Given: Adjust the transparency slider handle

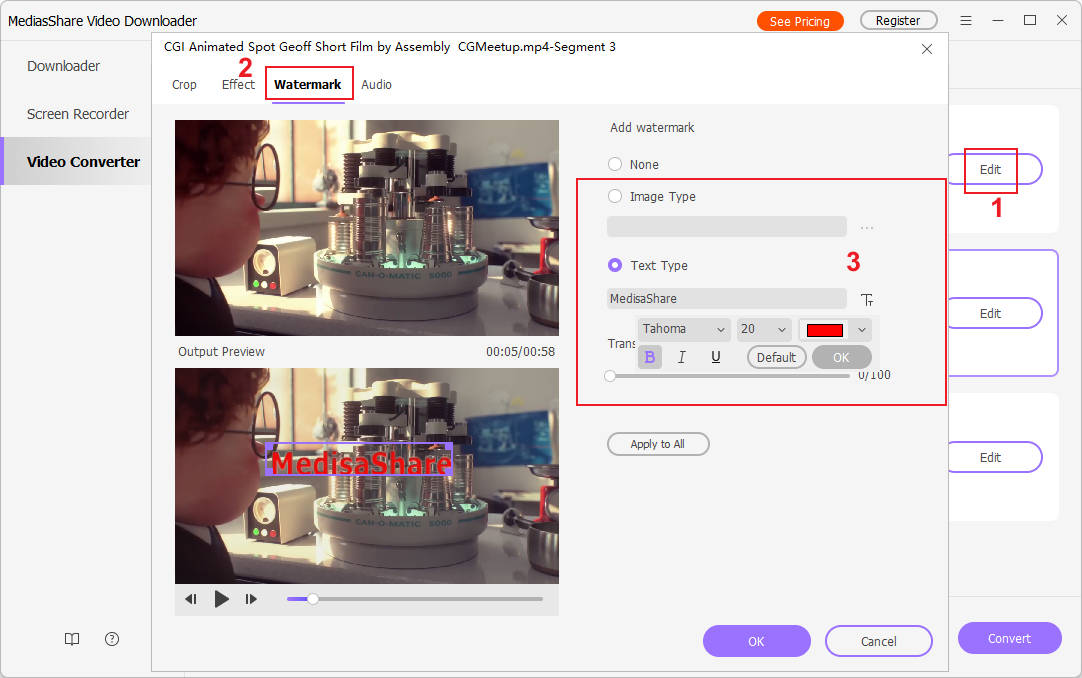Looking at the screenshot, I should [609, 376].
